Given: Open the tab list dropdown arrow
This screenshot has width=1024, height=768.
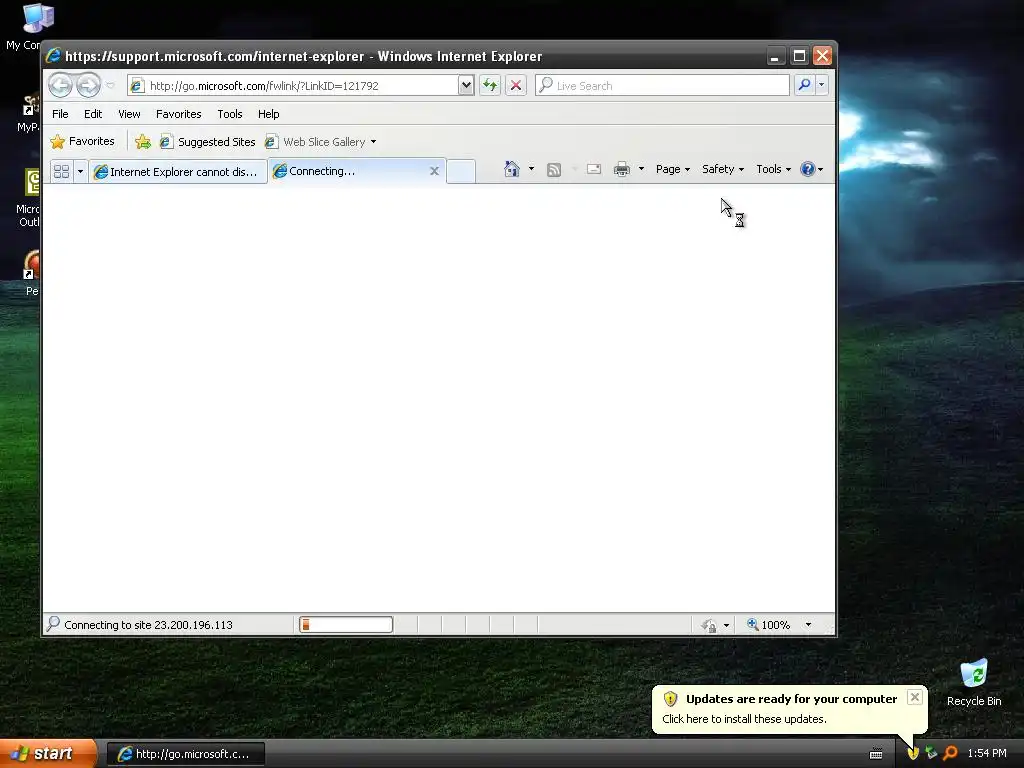Looking at the screenshot, I should (80, 171).
